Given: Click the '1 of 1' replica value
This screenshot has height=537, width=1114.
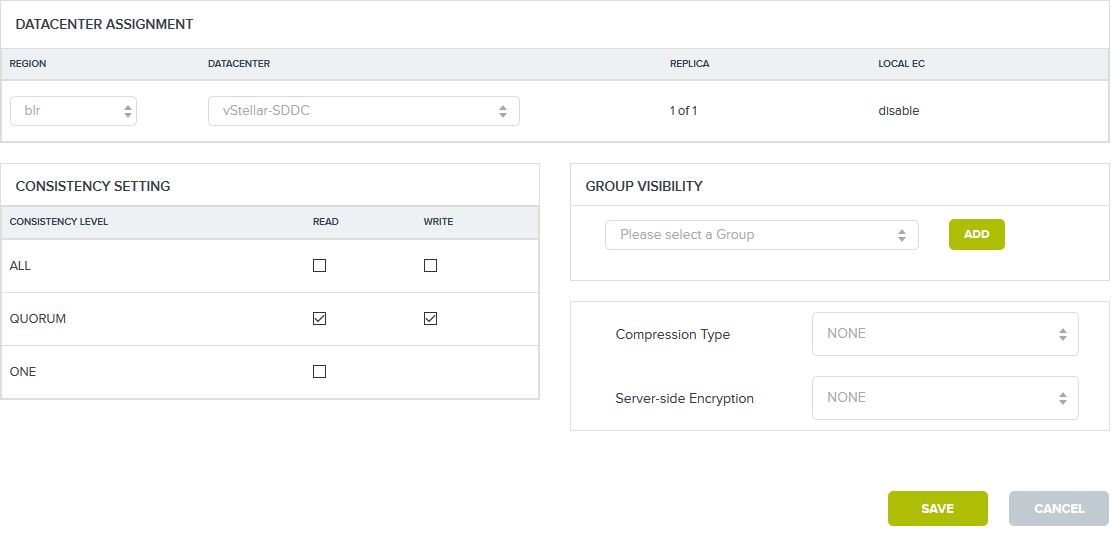Looking at the screenshot, I should [x=683, y=111].
